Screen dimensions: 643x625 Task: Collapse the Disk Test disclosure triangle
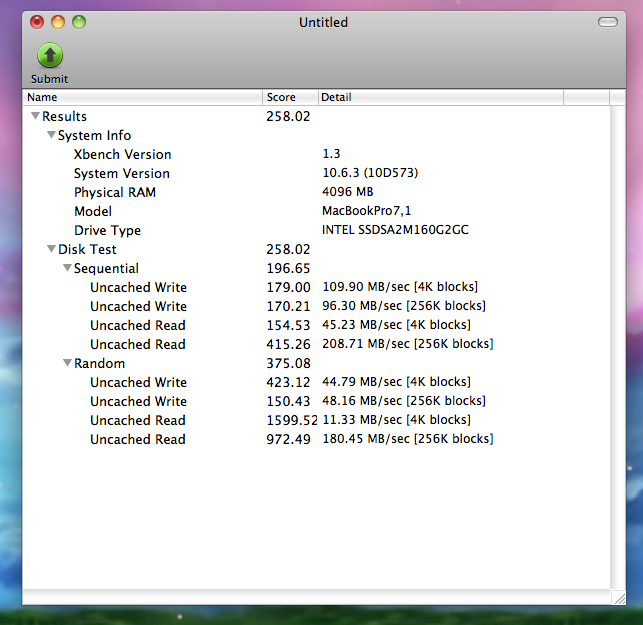coord(51,249)
